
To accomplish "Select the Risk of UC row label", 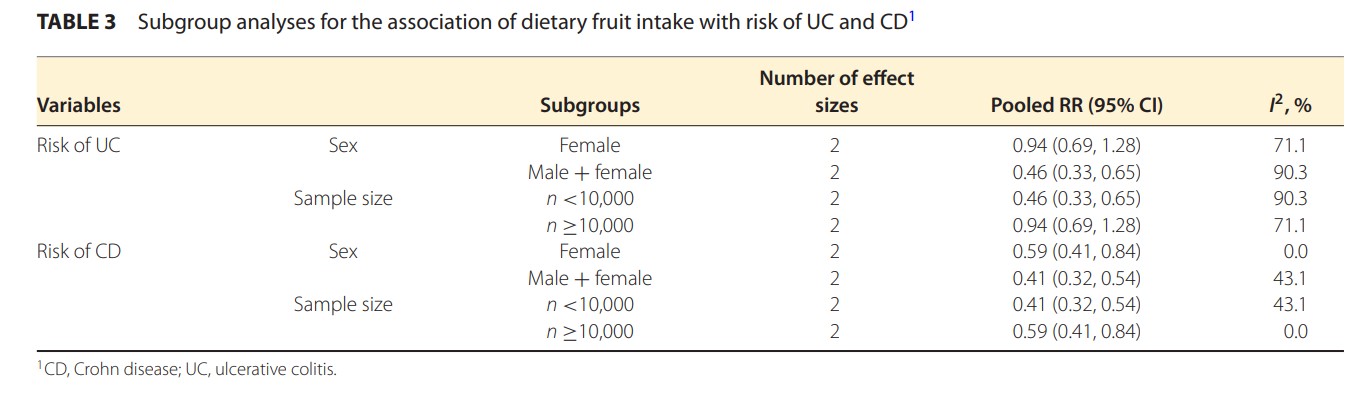I will [x=78, y=145].
